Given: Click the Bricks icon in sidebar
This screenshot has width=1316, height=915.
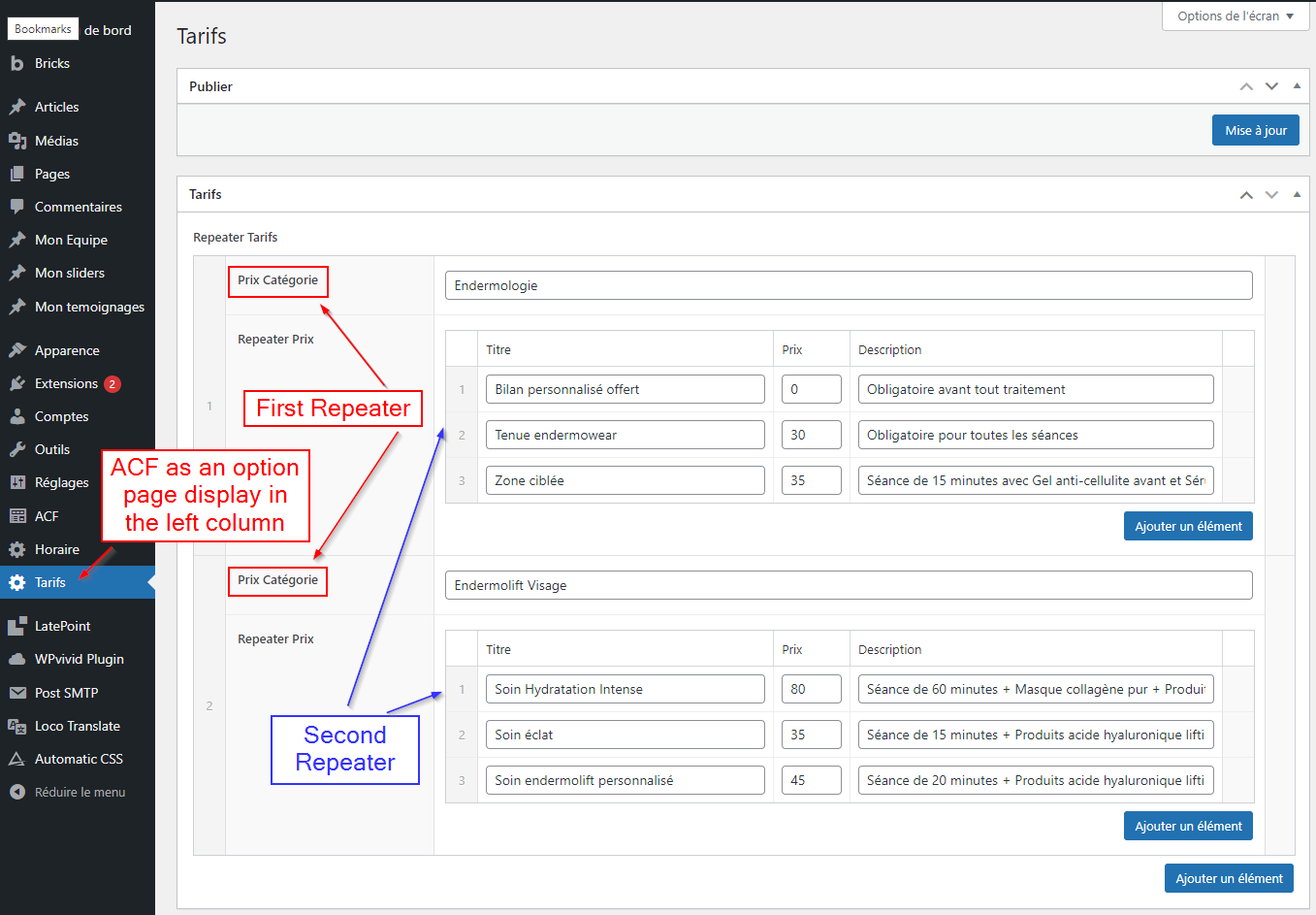Looking at the screenshot, I should click(16, 64).
